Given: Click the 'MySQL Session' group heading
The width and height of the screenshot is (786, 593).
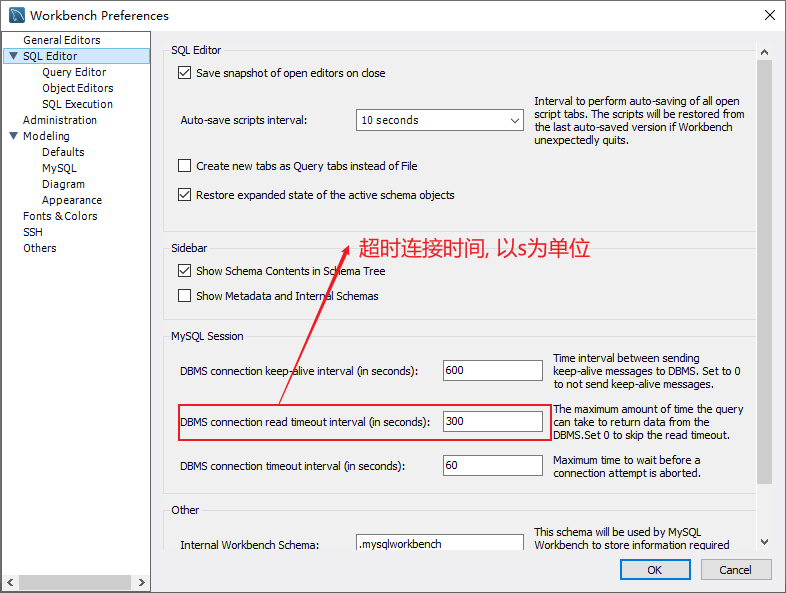Looking at the screenshot, I should point(207,336).
